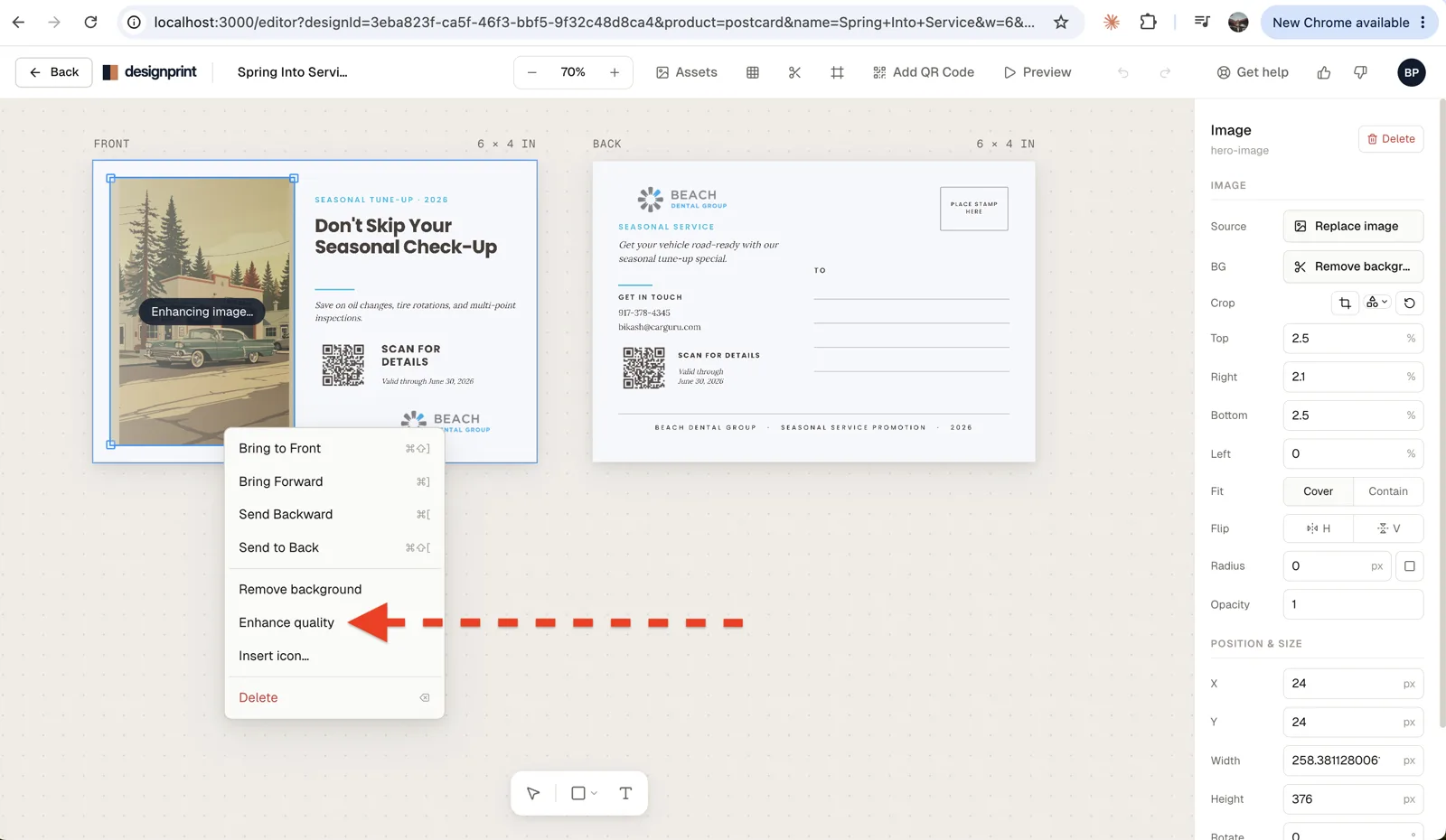Open Chrome profile avatar
This screenshot has width=1446, height=840.
[x=1238, y=22]
